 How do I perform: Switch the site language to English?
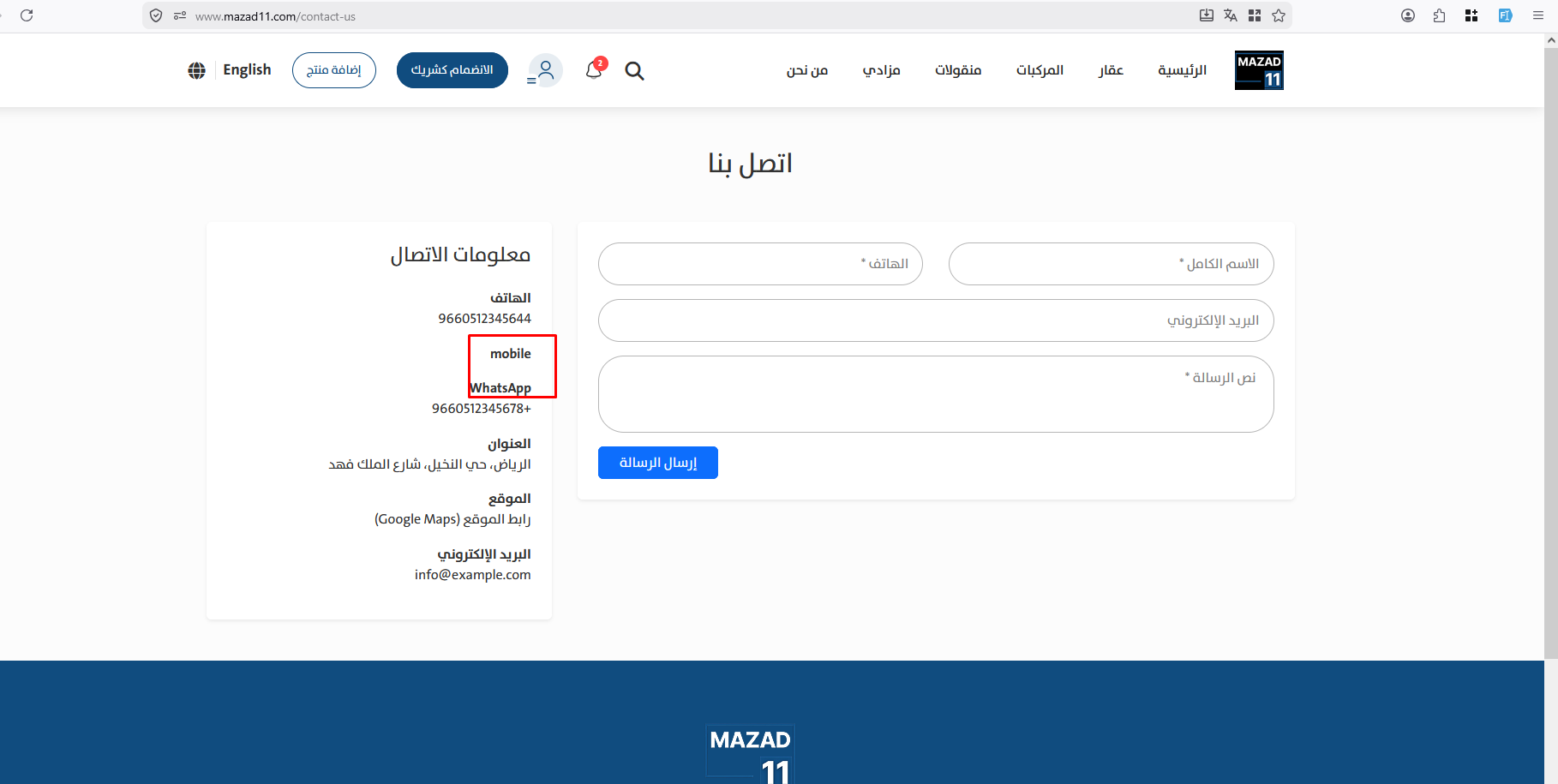[x=247, y=70]
